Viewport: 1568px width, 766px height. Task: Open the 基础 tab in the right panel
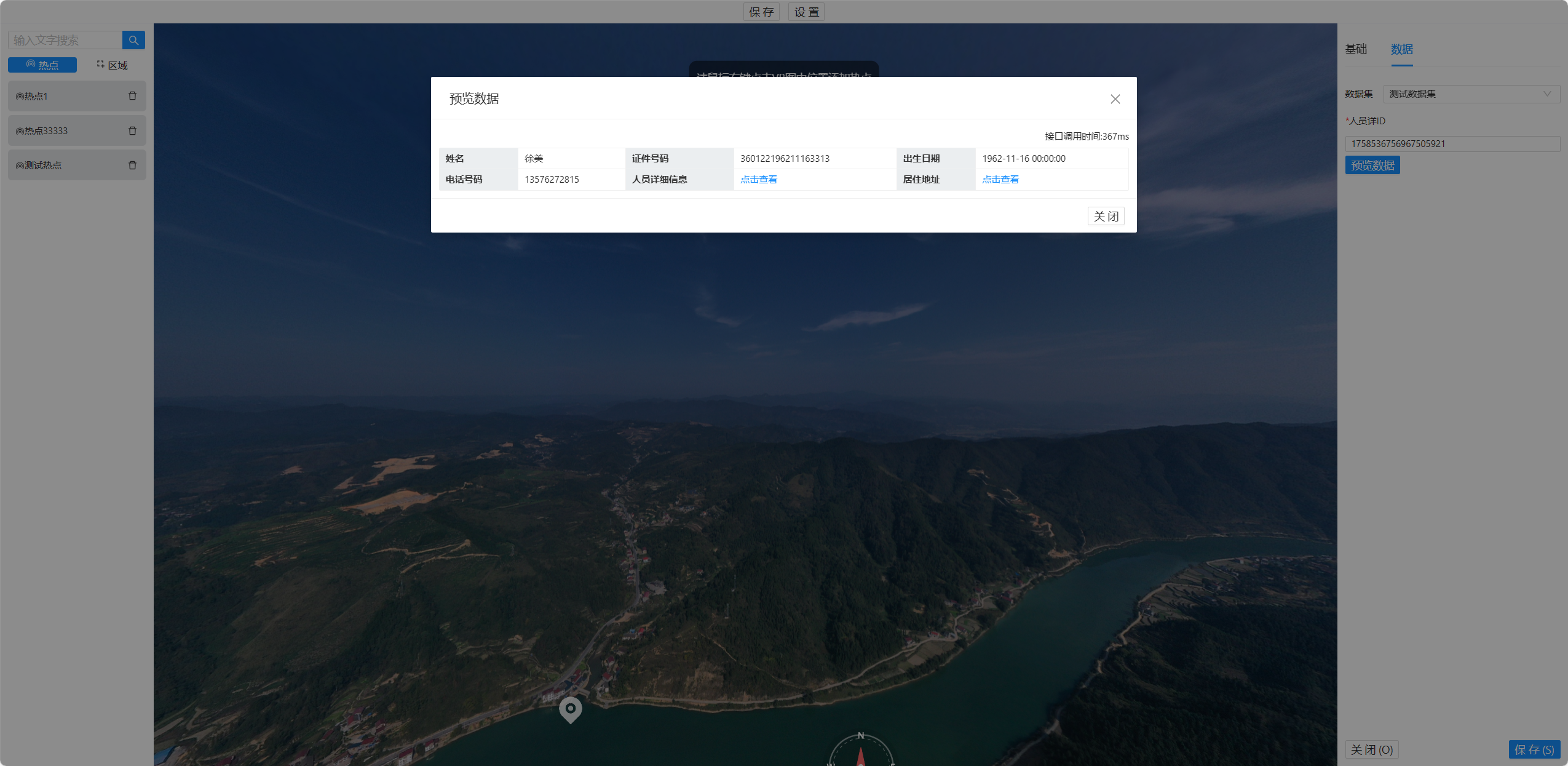(1356, 49)
